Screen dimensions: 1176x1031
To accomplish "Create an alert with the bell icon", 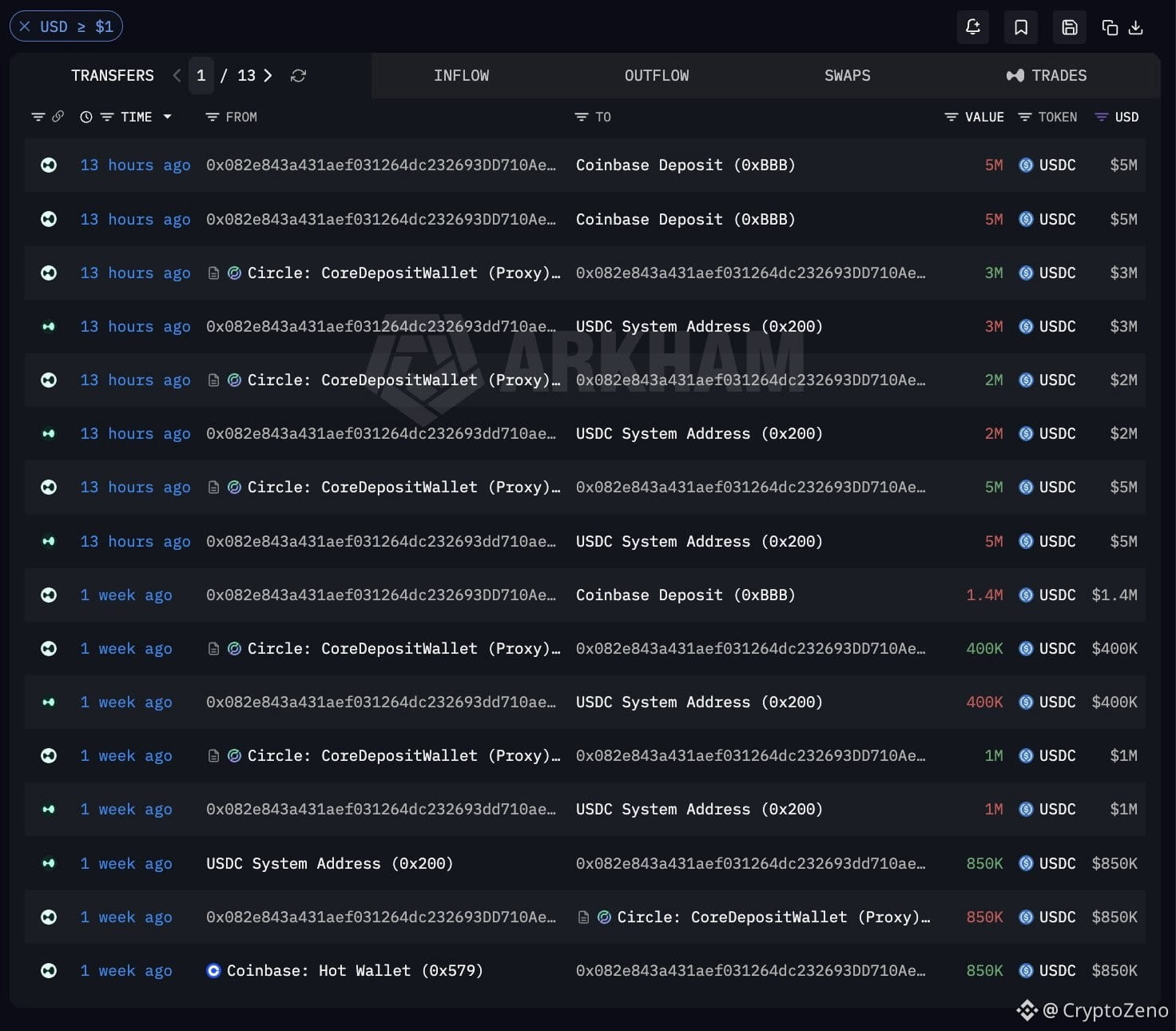I will coord(973,27).
